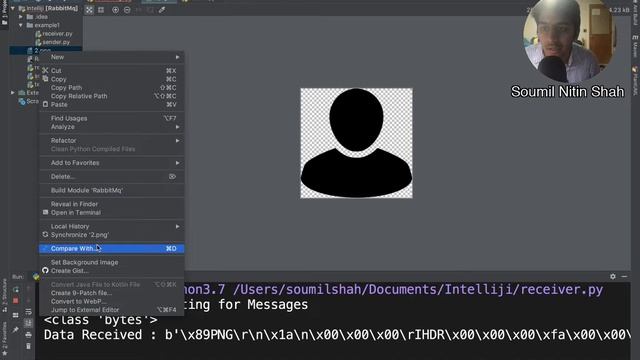Click the arrow beside New
Image resolution: width=640 pixels, height=360 pixels.
(x=178, y=57)
